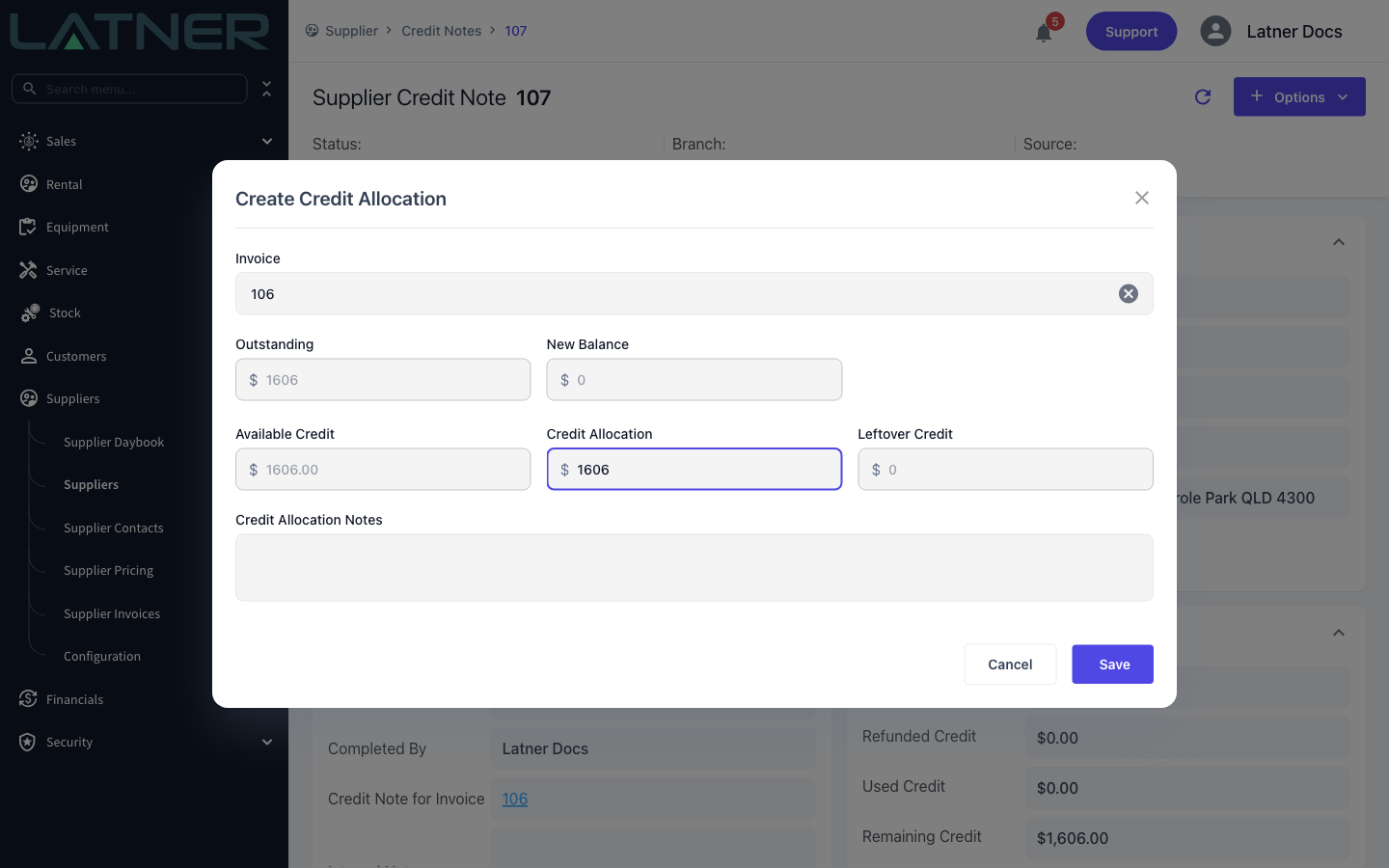
Task: Open the notifications bell
Action: 1044,33
